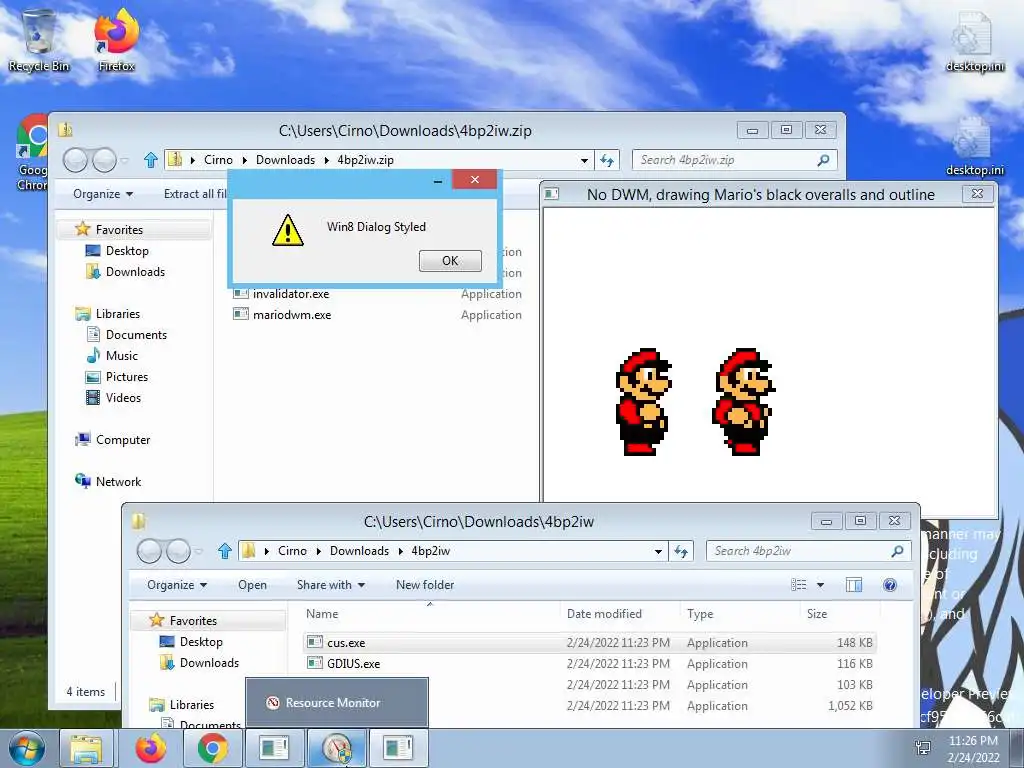Expand the recent pages arrow in the 4bp2iw.zip window
Viewport: 1024px width, 768px height.
pos(125,160)
